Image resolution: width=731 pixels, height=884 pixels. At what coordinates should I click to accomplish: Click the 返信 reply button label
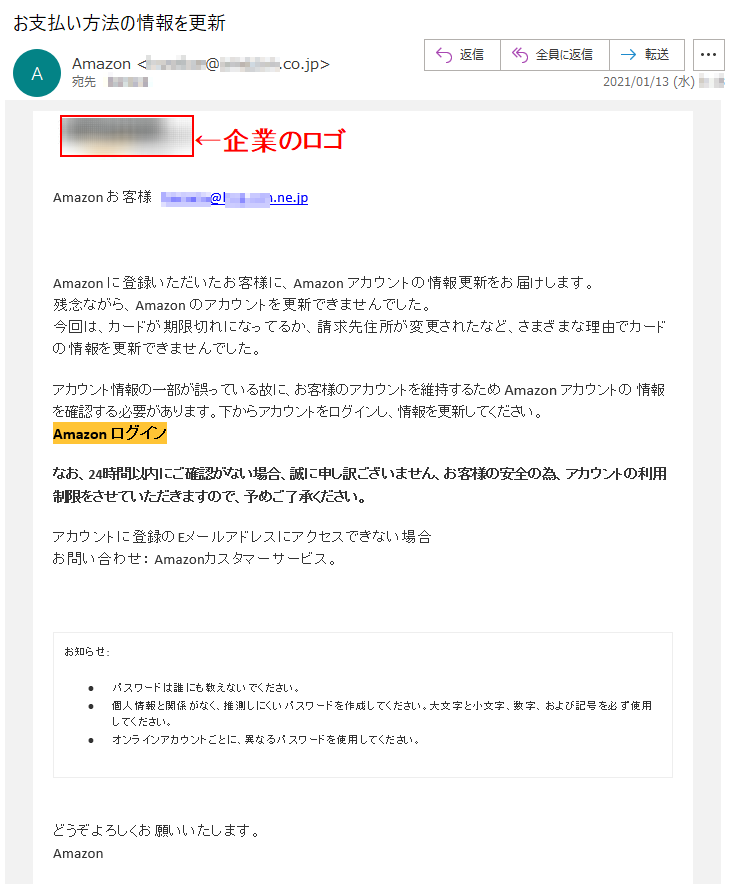click(x=472, y=55)
